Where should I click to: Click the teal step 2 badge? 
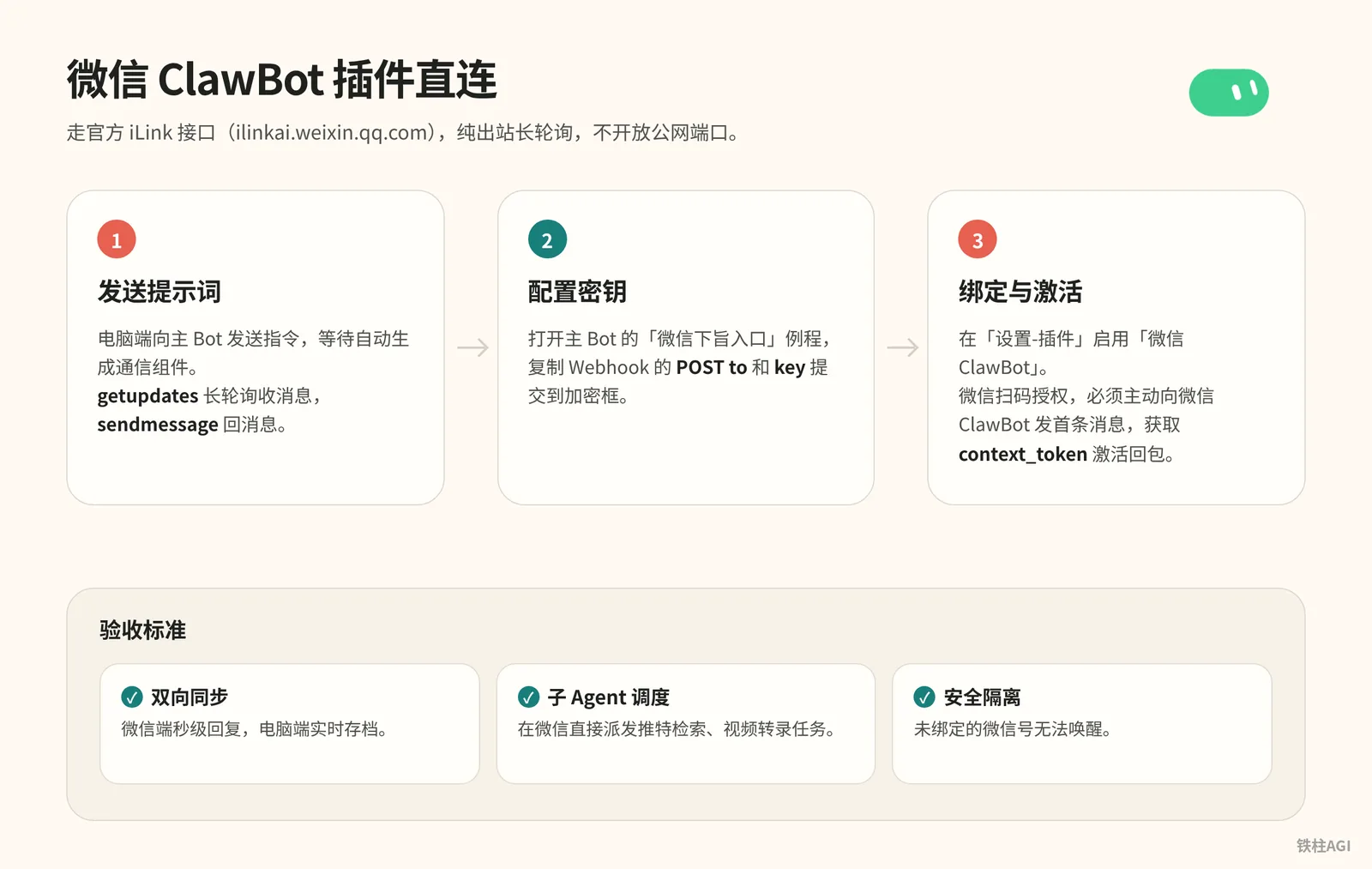point(547,239)
